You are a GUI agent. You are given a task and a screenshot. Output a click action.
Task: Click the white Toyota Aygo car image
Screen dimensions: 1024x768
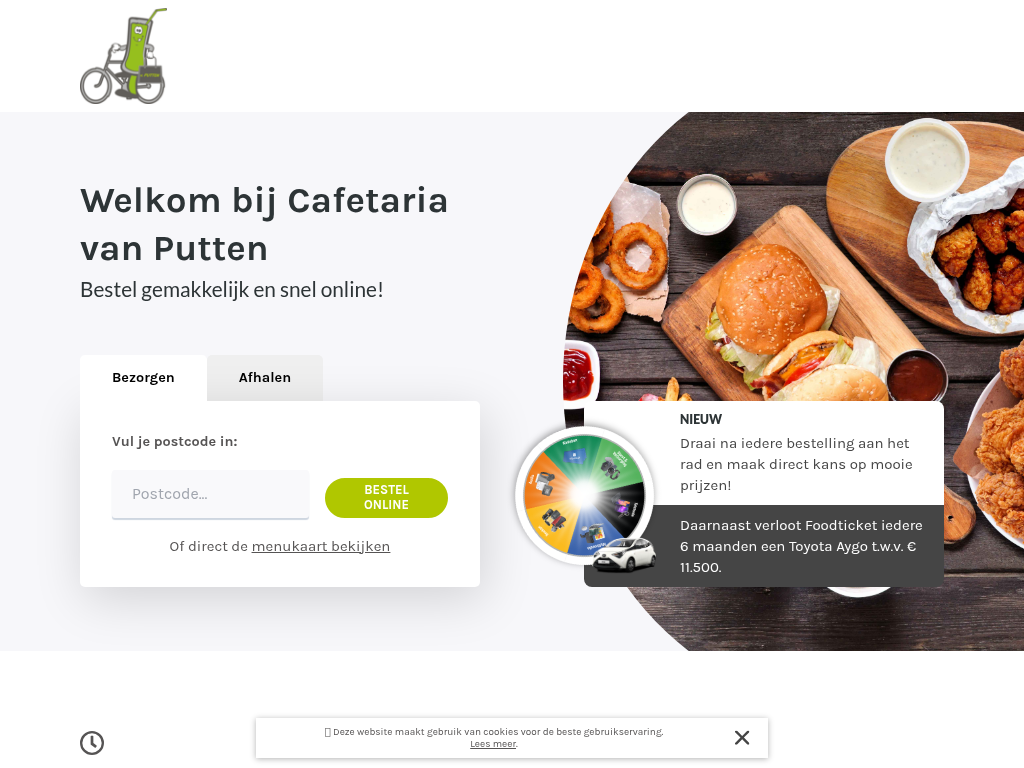[624, 554]
